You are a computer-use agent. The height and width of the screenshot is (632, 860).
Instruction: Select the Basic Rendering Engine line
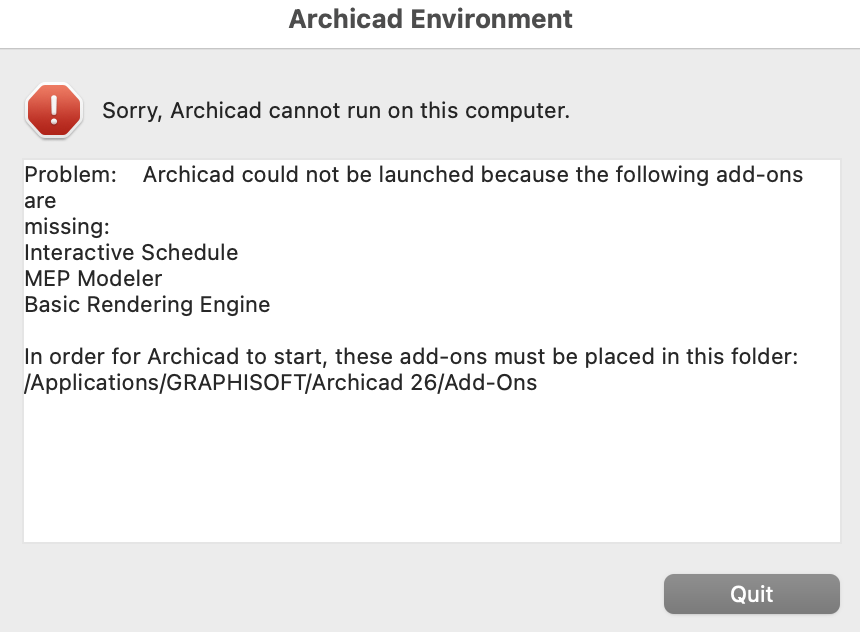point(147,305)
